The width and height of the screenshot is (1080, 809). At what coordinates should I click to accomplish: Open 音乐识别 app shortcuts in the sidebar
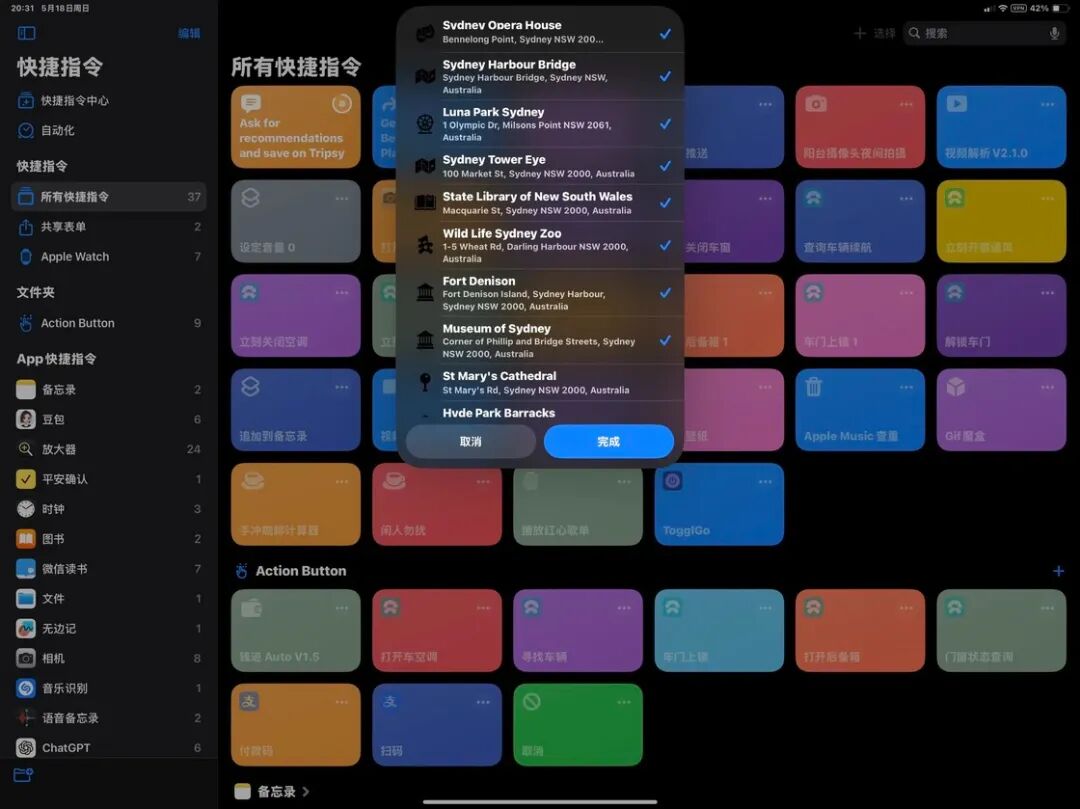click(x=109, y=688)
